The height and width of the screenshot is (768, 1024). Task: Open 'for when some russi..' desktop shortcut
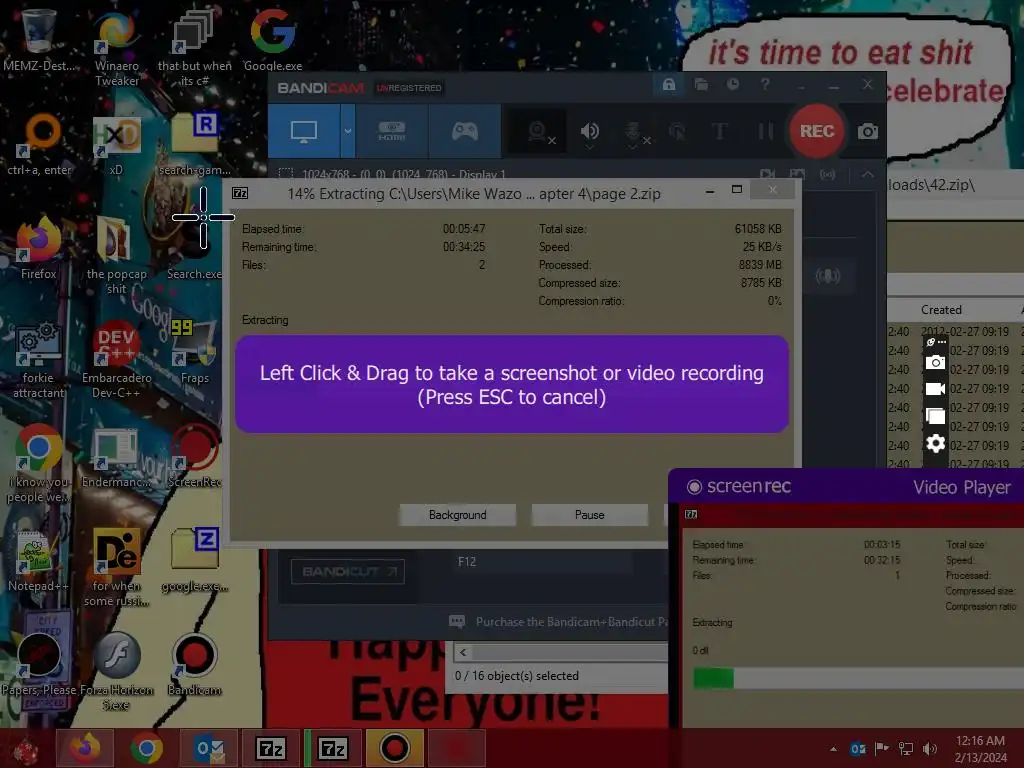click(116, 568)
